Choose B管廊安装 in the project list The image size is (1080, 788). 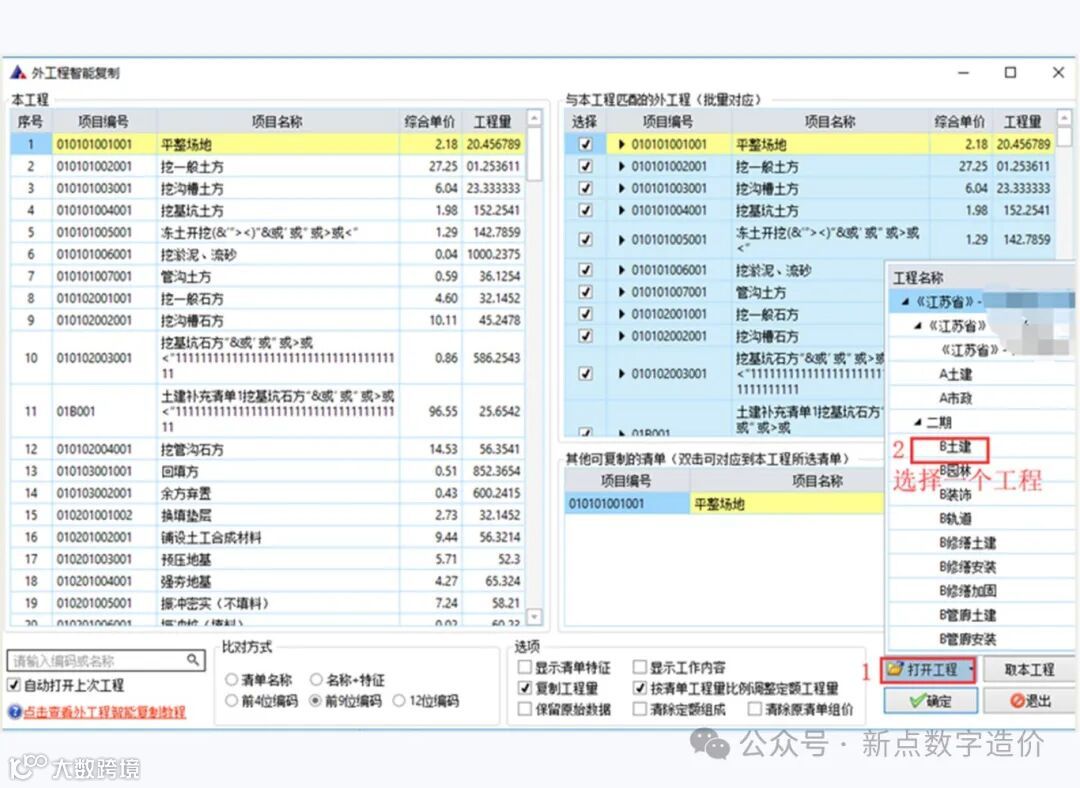point(967,639)
